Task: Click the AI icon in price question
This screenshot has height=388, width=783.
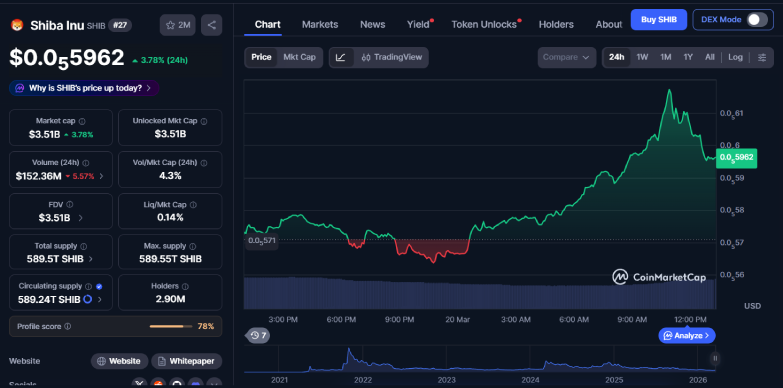Action: pos(19,88)
